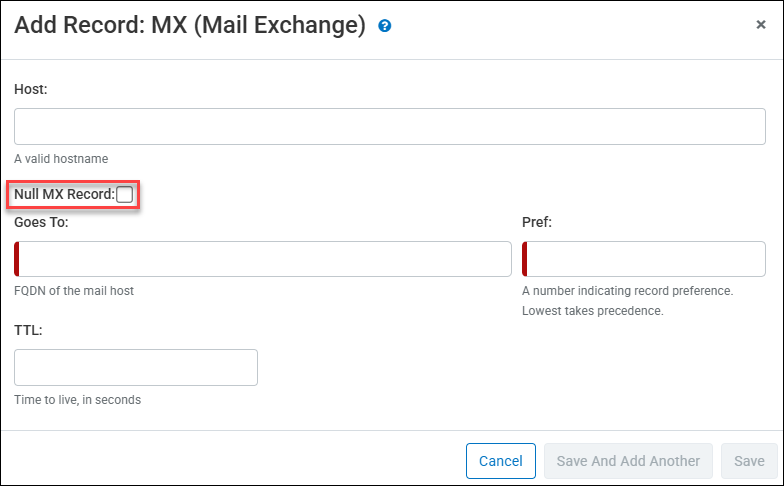Enable the Null MX Record checkbox
This screenshot has width=784, height=486.
click(x=124, y=194)
